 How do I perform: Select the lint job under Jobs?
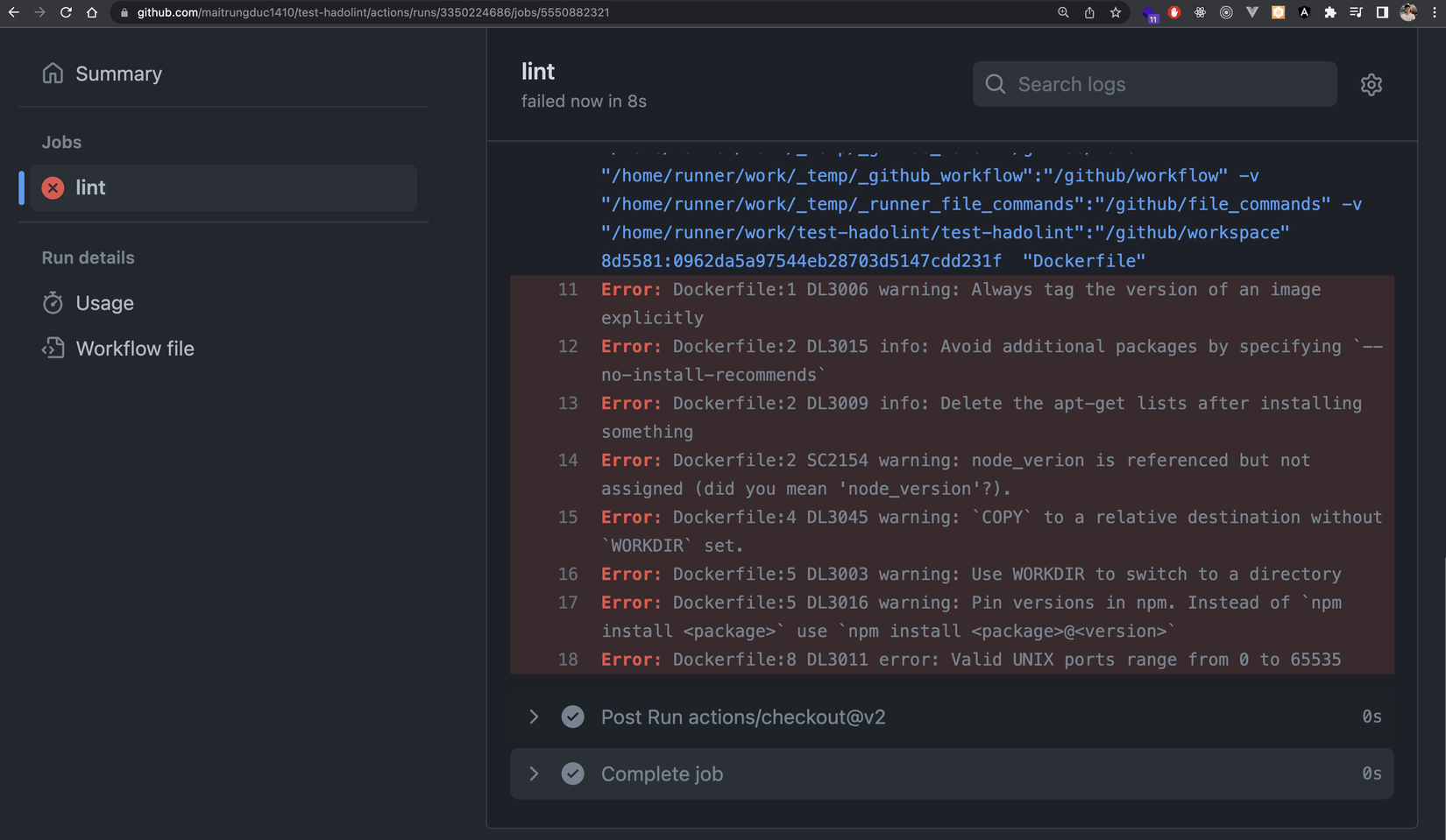click(91, 187)
